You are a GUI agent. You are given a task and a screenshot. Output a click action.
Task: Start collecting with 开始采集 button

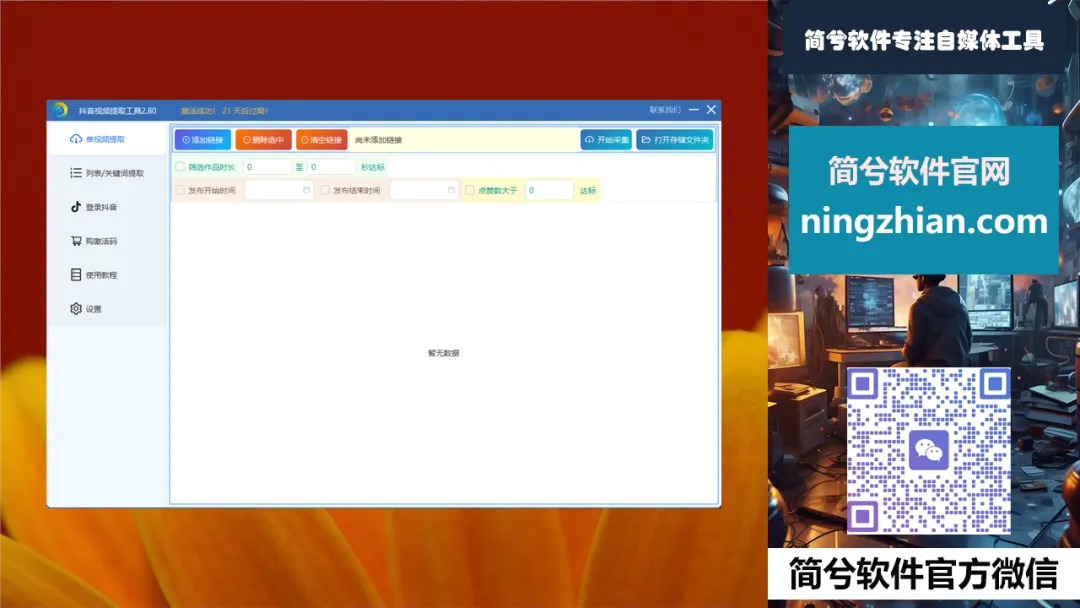click(x=606, y=140)
